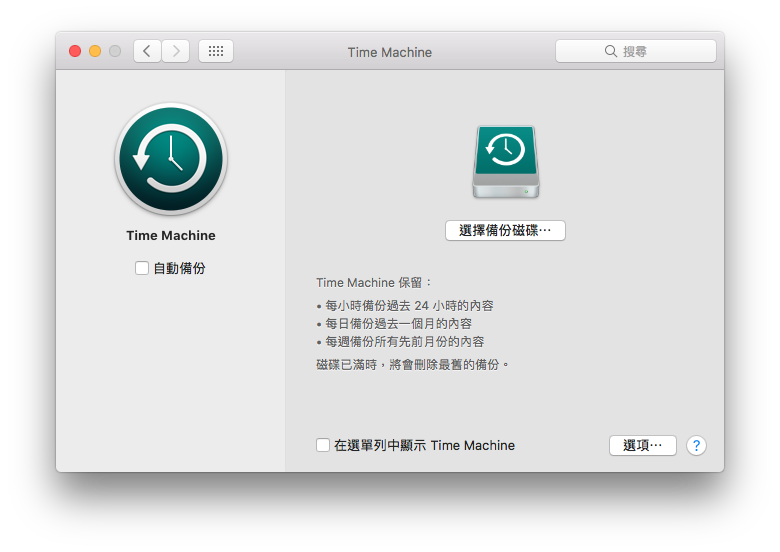Go forward using the right chevron

point(176,51)
